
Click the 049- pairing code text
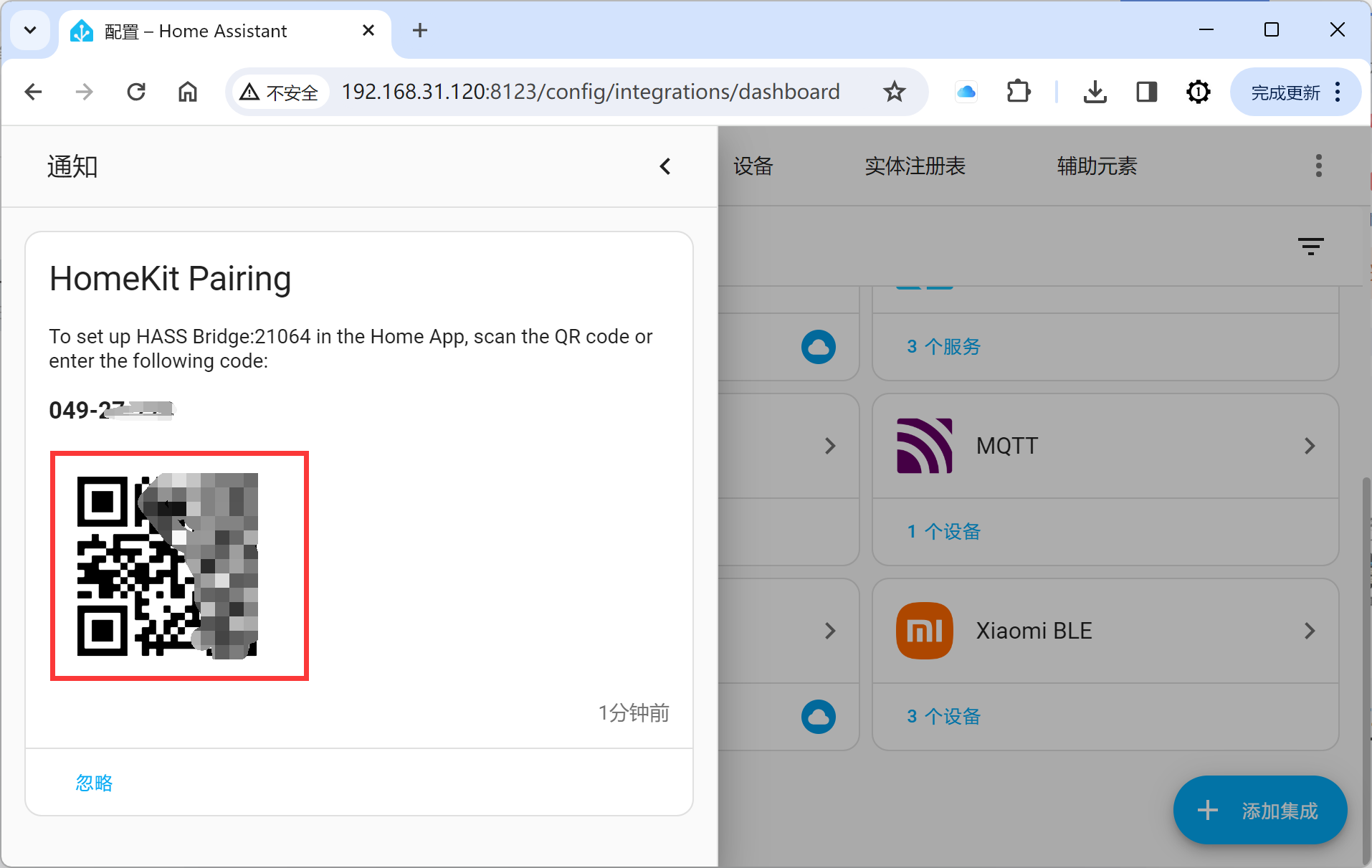pos(110,410)
